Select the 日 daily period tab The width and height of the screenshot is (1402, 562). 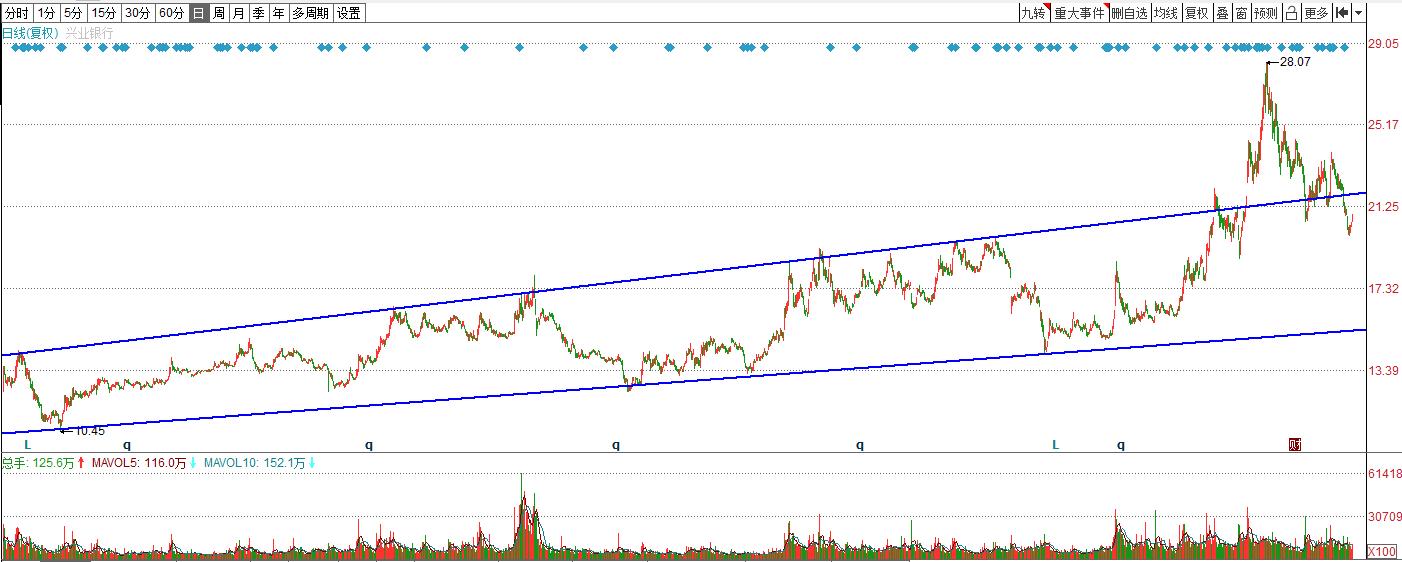[x=198, y=13]
